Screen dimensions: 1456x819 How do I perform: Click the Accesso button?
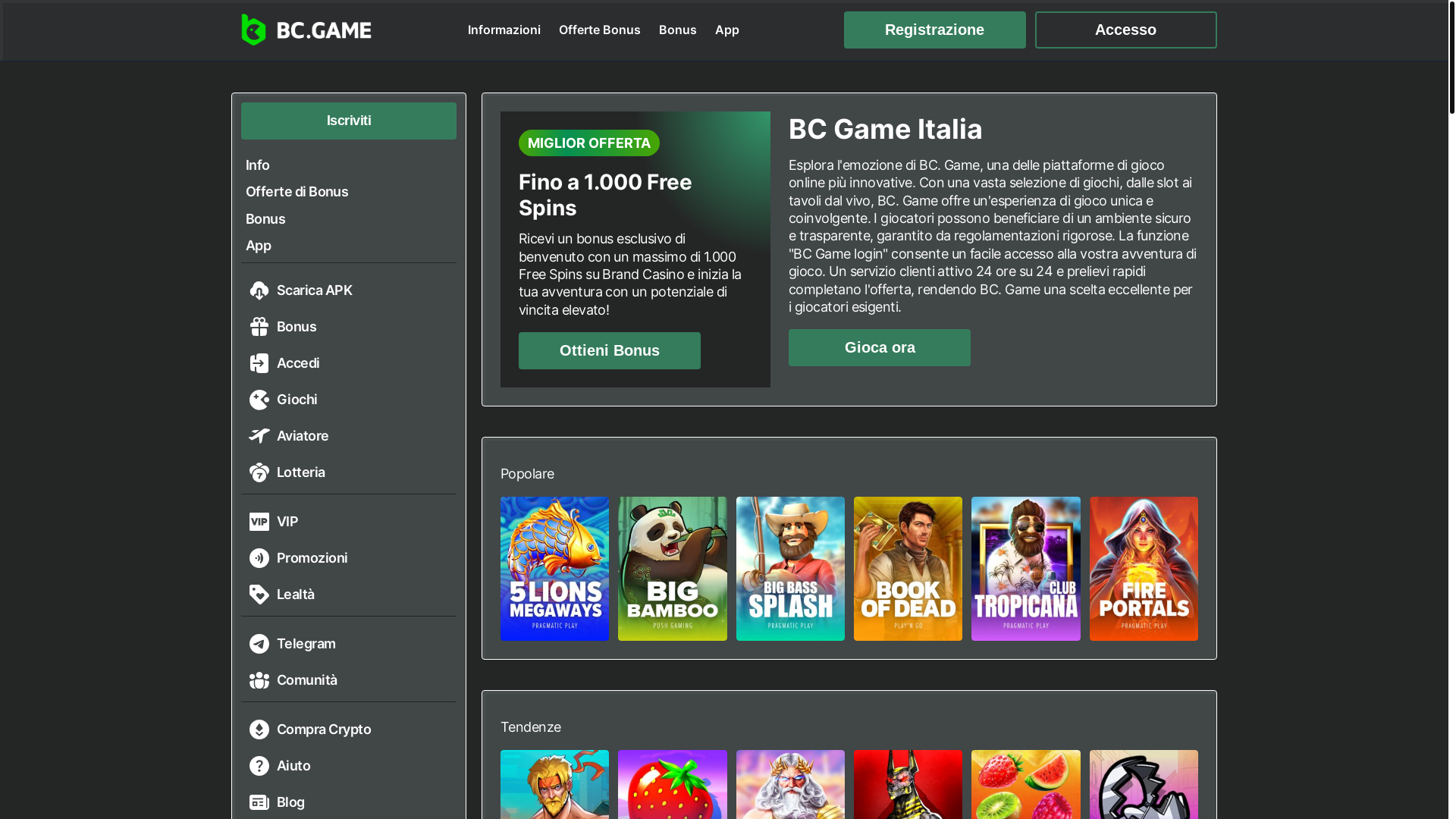pyautogui.click(x=1126, y=30)
